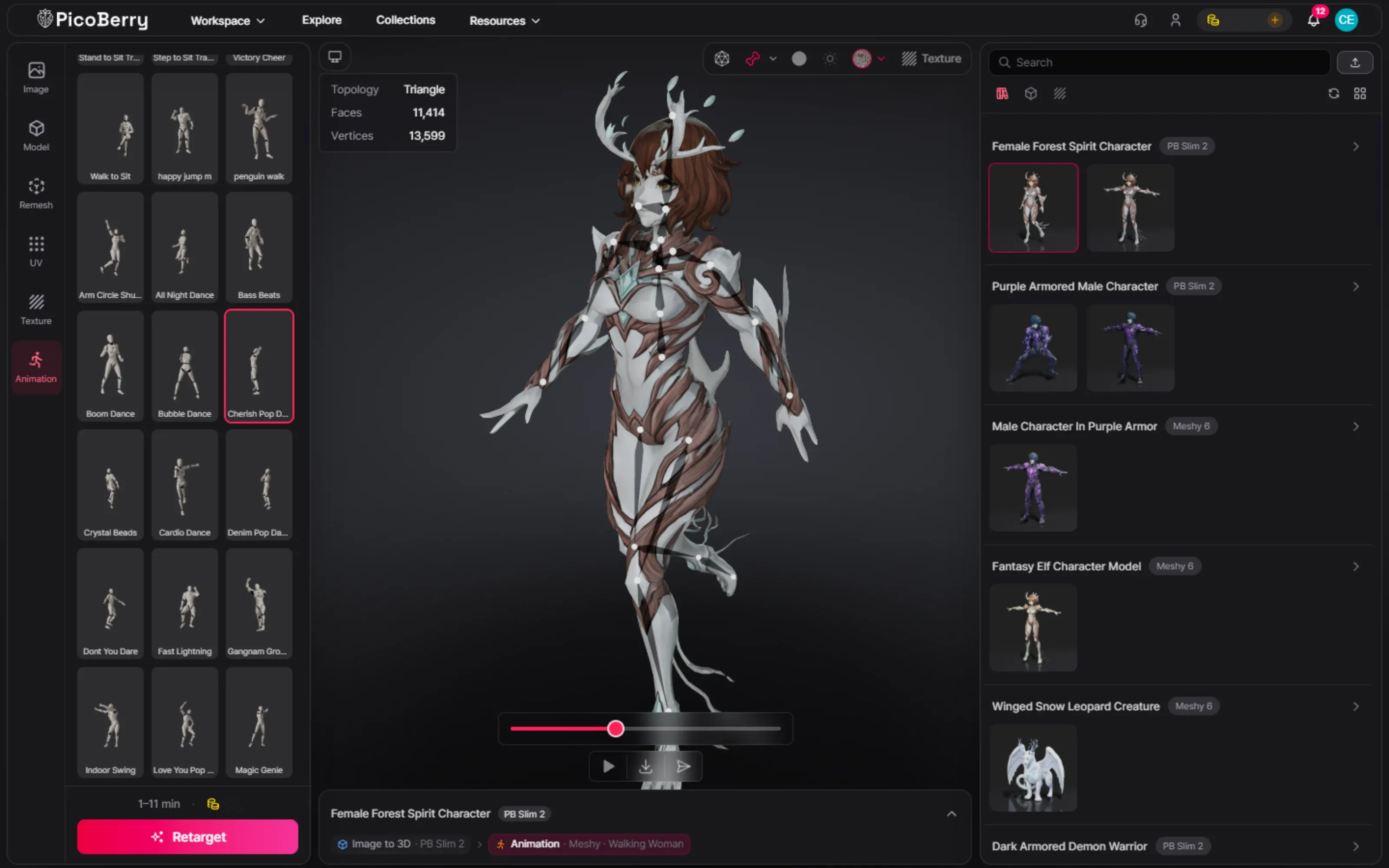
Task: Click the refresh assets icon
Action: click(1334, 94)
